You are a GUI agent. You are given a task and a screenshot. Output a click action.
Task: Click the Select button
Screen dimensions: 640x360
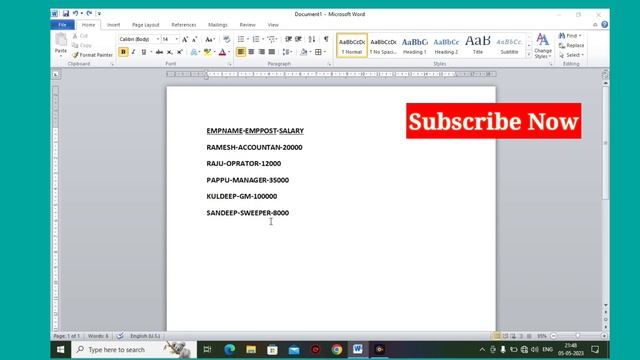point(572,55)
